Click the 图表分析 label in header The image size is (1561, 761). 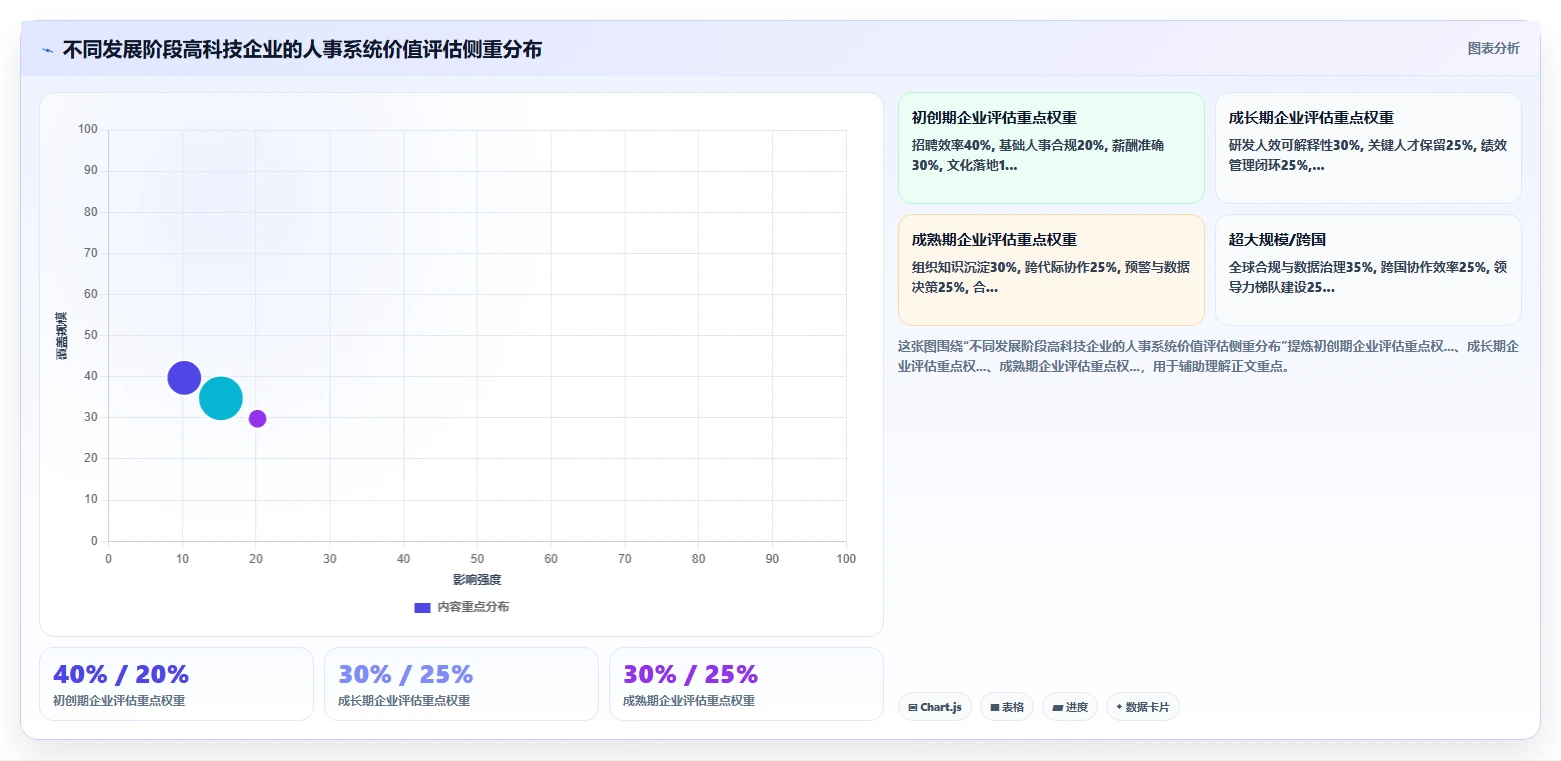1493,49
